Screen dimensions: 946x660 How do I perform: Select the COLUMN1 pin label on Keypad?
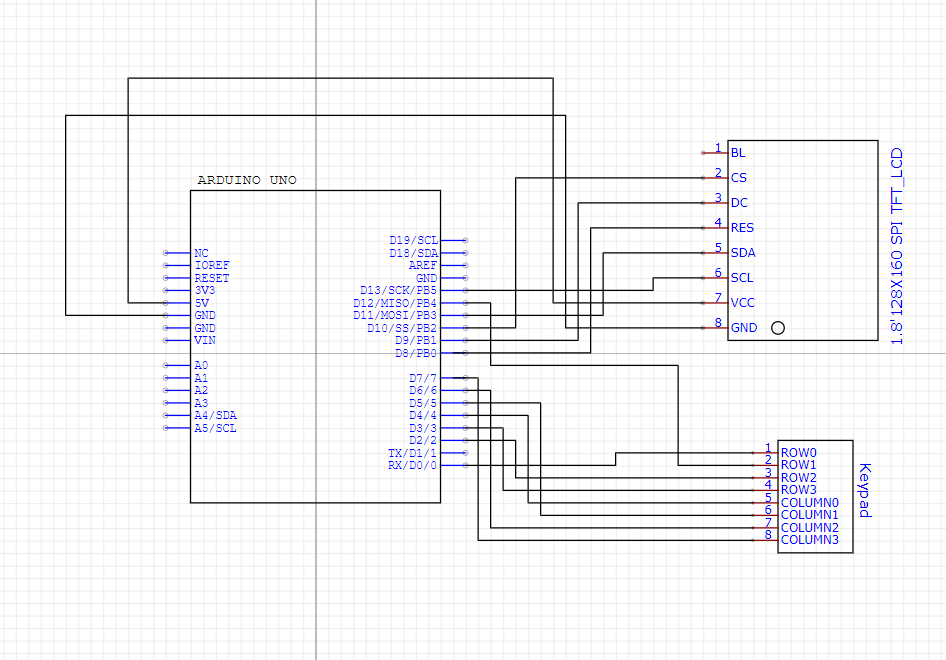coord(810,515)
